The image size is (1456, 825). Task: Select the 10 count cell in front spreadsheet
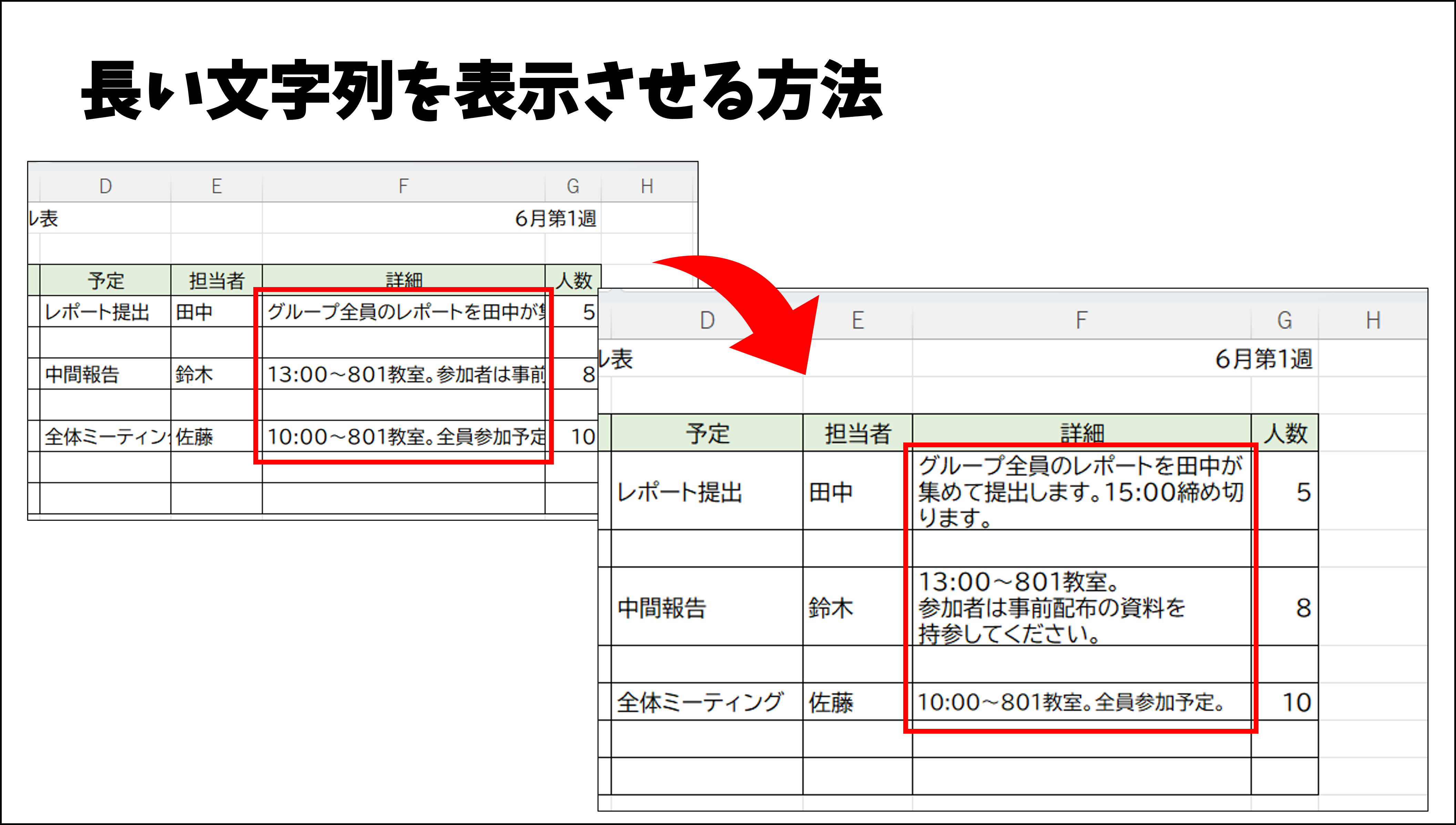[x=1284, y=702]
